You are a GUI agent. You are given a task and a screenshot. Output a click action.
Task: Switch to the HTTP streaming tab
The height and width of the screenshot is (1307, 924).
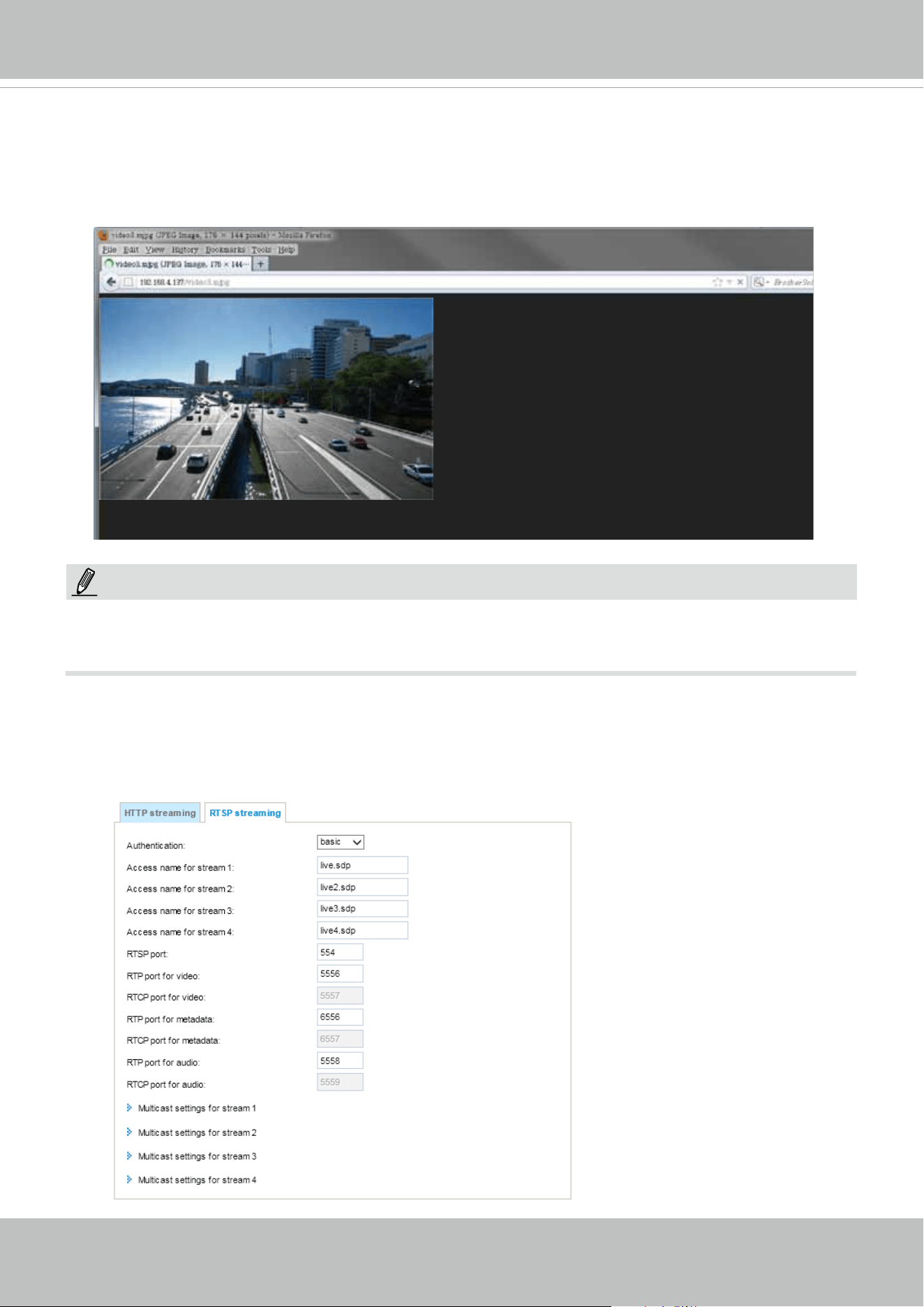[160, 813]
